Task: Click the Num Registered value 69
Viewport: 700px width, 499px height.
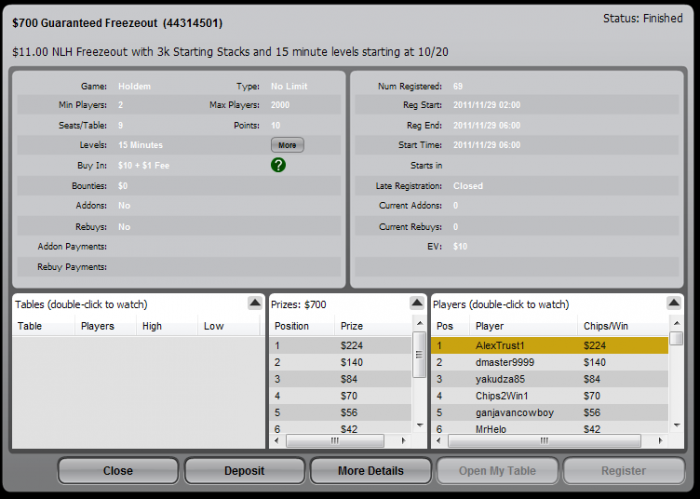Action: pos(458,86)
